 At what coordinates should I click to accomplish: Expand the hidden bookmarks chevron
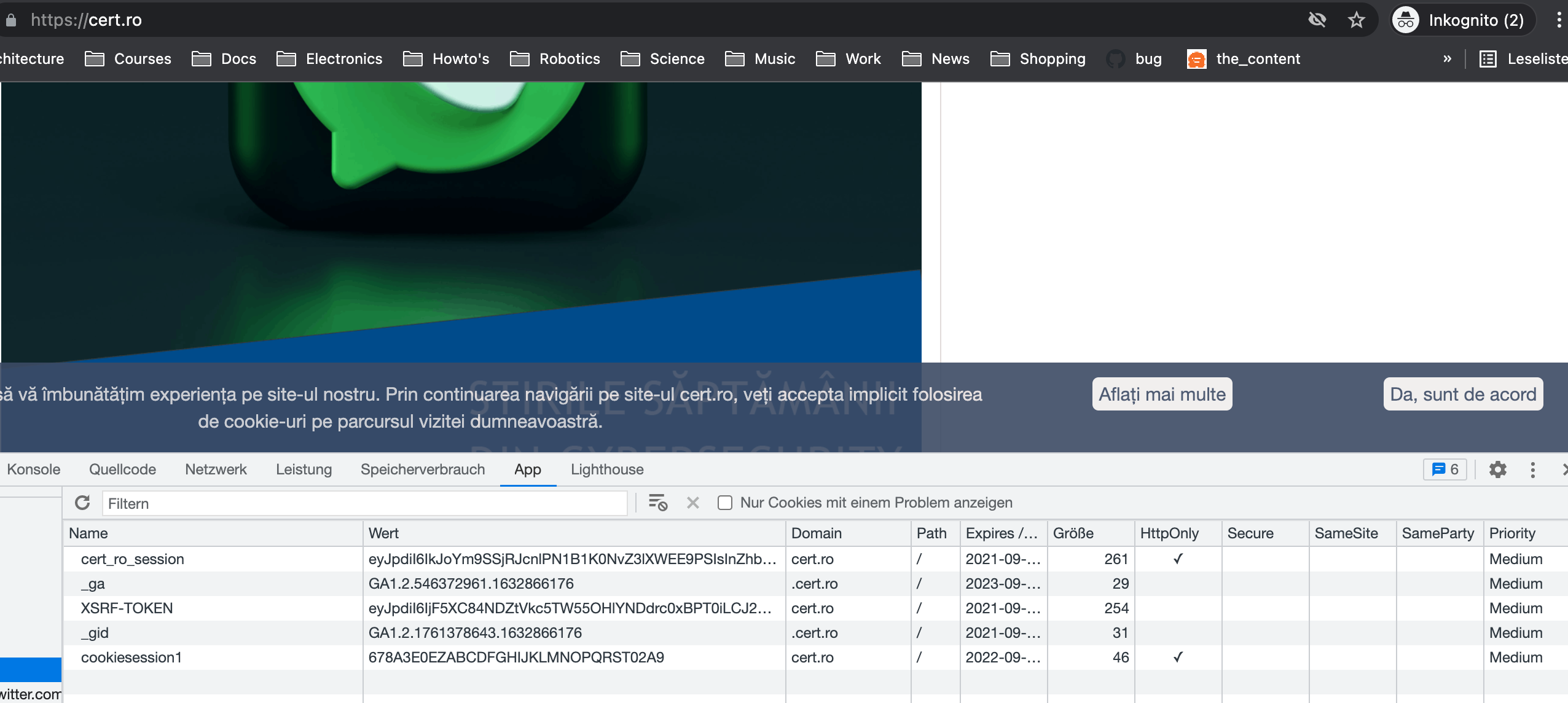[x=1447, y=59]
